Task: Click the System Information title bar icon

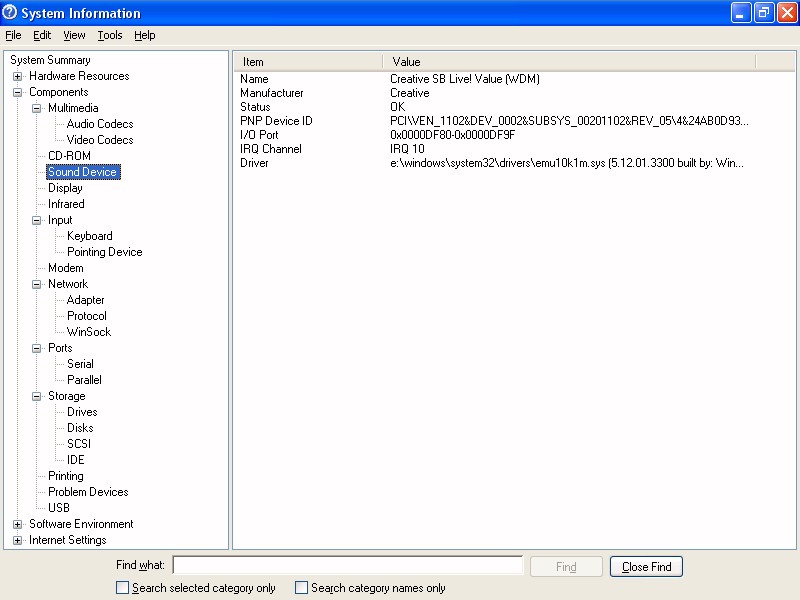Action: pyautogui.click(x=10, y=12)
